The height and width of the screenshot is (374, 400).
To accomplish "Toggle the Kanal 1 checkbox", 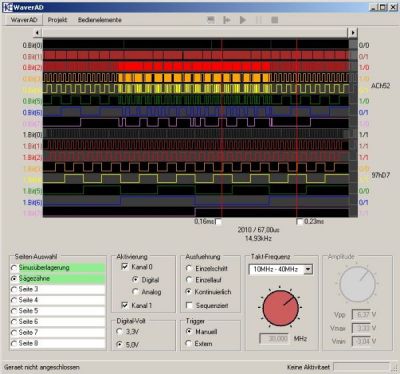I will [125, 305].
